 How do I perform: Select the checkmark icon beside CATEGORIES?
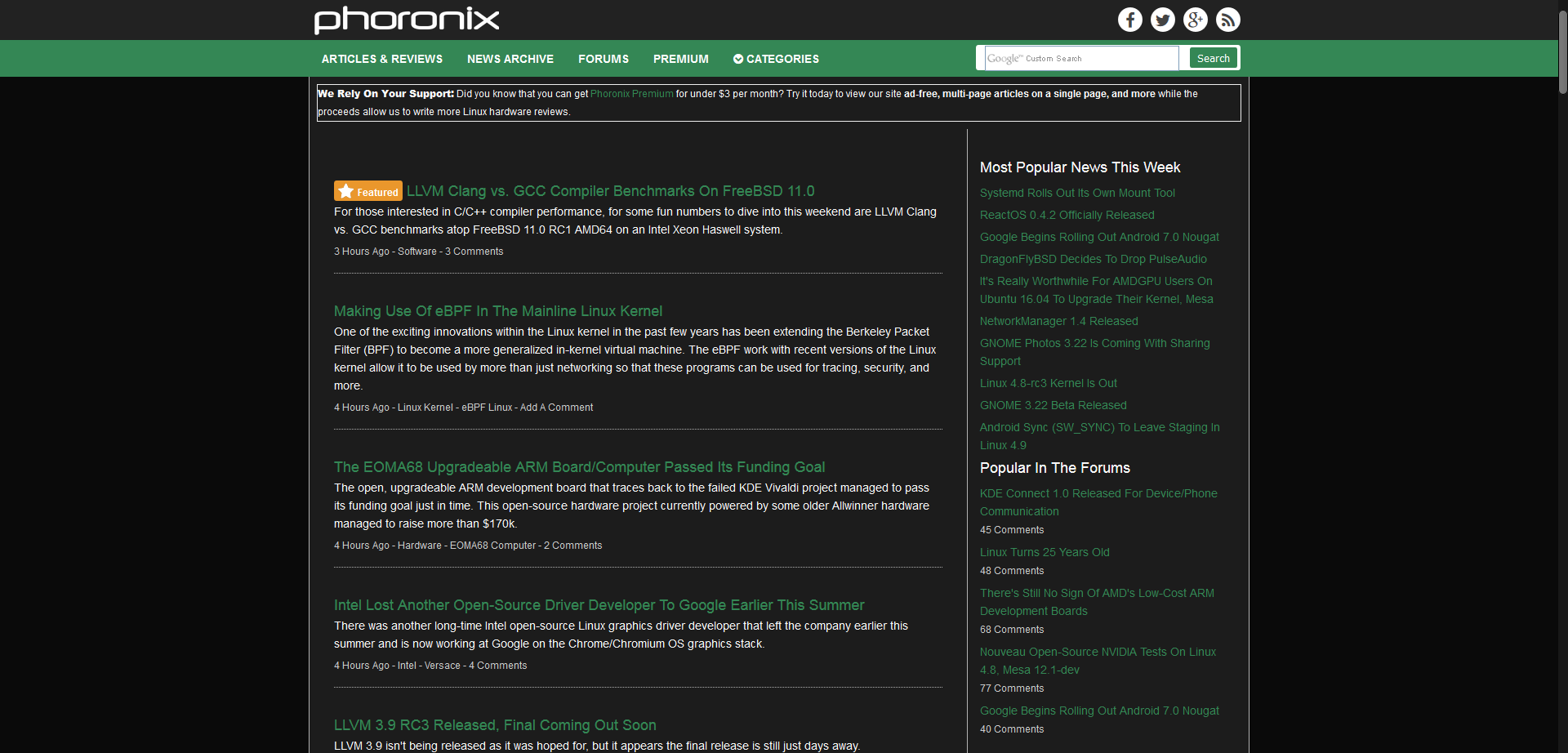(x=737, y=59)
